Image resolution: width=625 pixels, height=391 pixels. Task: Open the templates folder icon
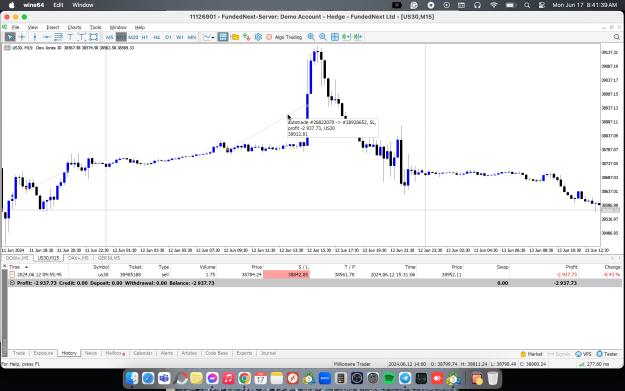click(x=235, y=37)
